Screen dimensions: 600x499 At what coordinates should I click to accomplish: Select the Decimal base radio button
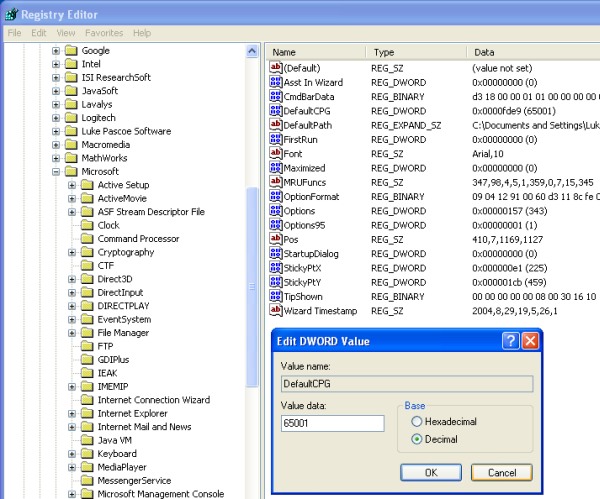pyautogui.click(x=416, y=439)
